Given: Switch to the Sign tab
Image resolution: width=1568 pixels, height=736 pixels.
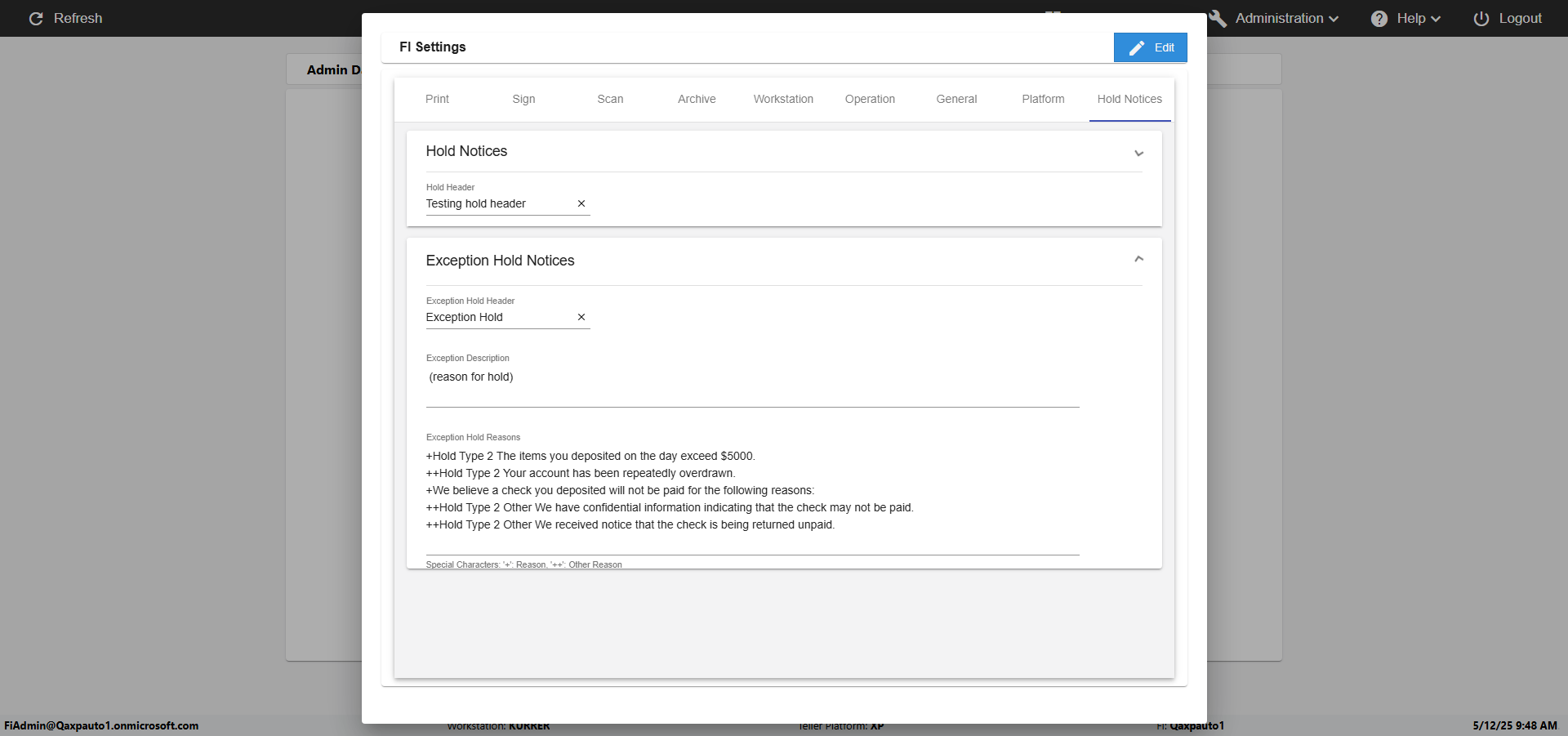Looking at the screenshot, I should point(523,99).
